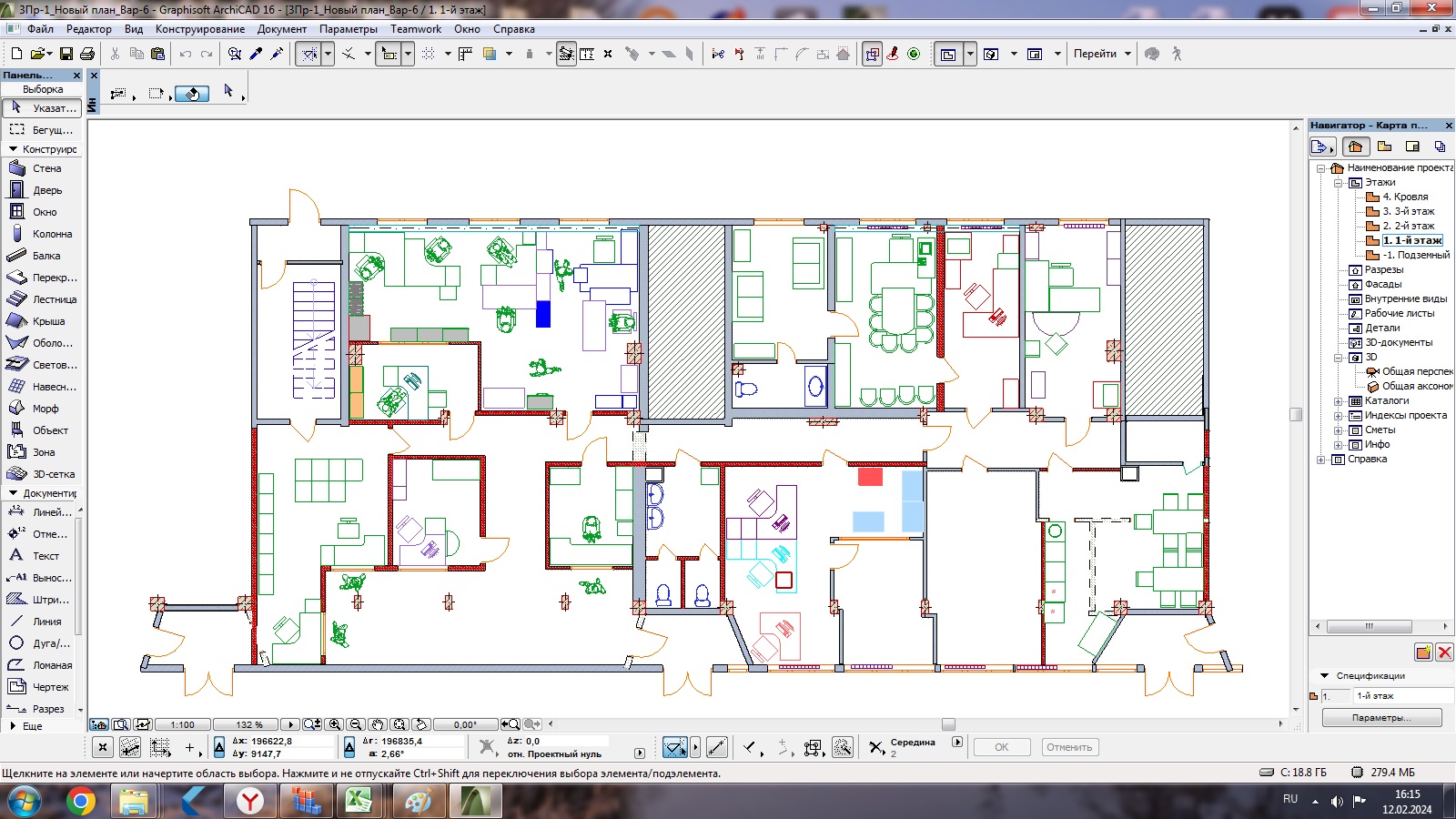The width and height of the screenshot is (1456, 819).
Task: Click the zoom in magnifier icon
Action: (x=335, y=724)
